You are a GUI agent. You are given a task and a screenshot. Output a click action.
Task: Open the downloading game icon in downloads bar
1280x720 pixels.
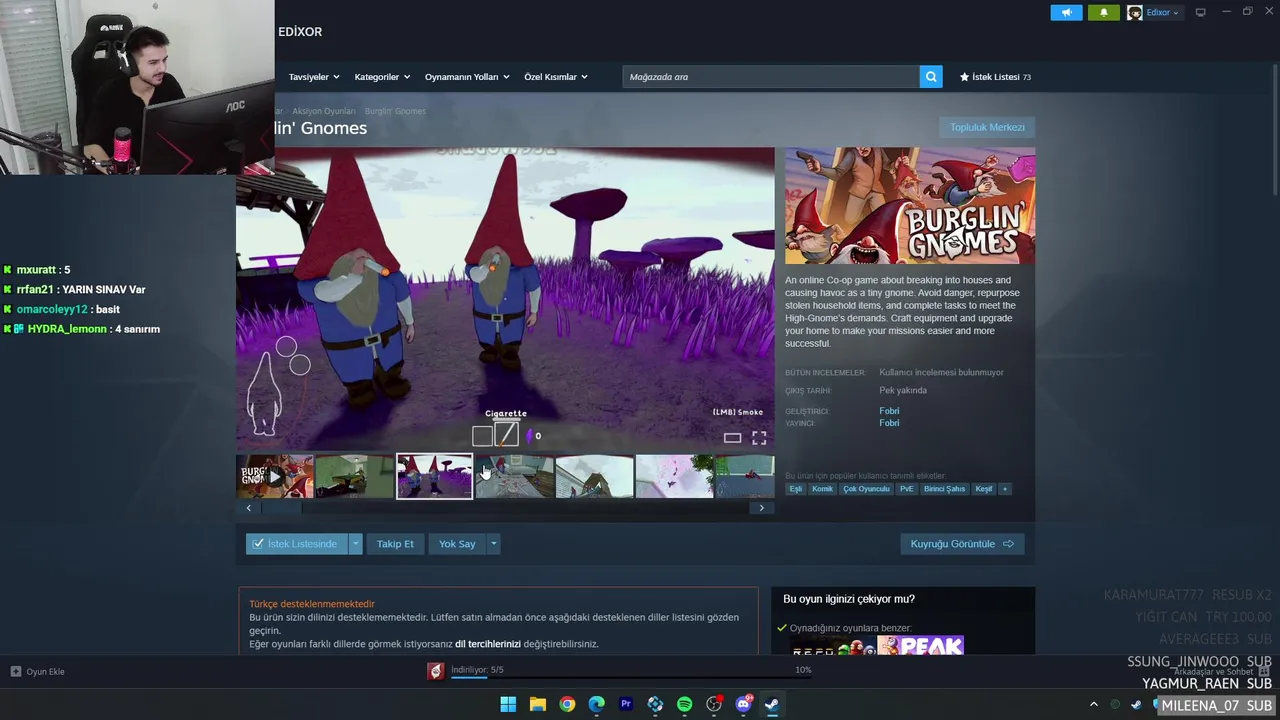coord(435,671)
